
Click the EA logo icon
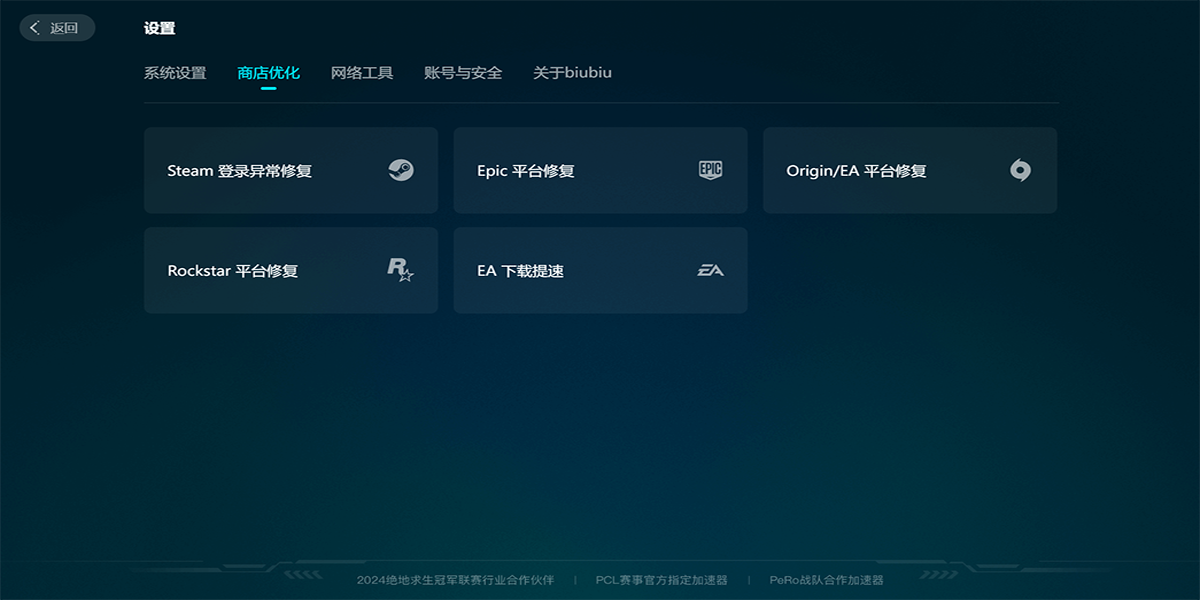pyautogui.click(x=711, y=270)
